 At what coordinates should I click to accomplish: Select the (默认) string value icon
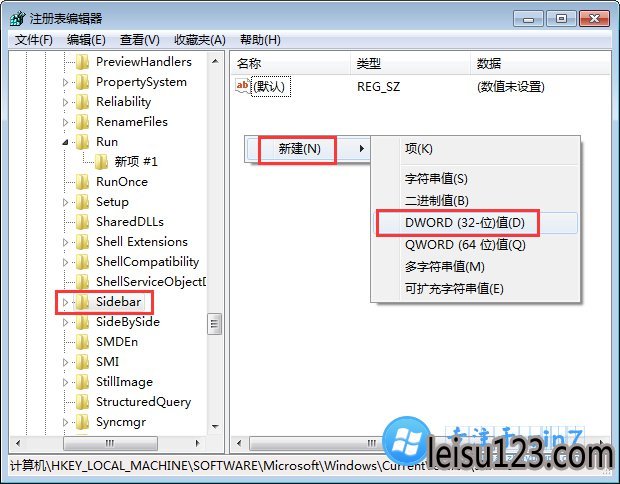[243, 86]
